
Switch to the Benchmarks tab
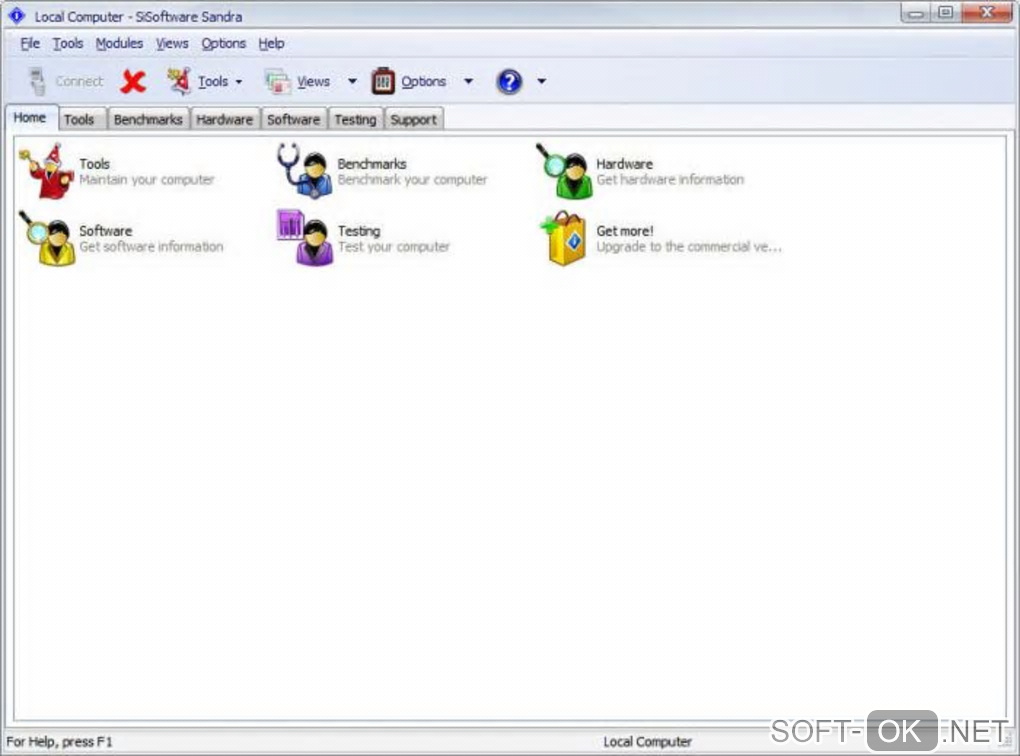click(x=148, y=119)
